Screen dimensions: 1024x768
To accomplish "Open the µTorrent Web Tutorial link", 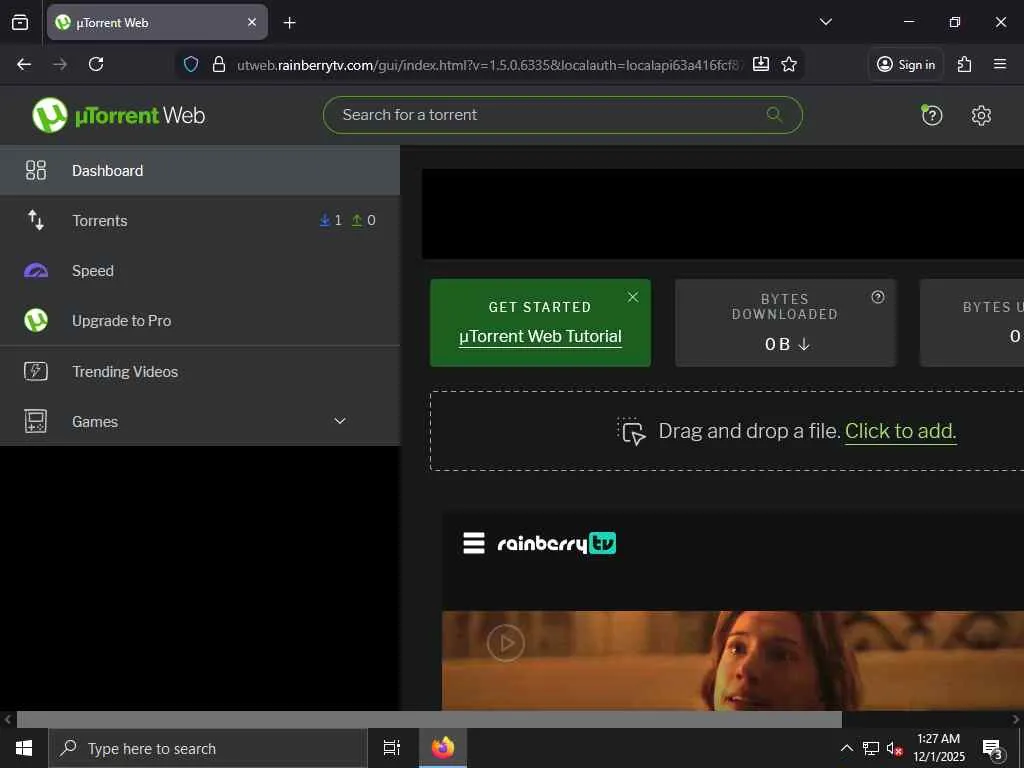I will click(x=540, y=336).
